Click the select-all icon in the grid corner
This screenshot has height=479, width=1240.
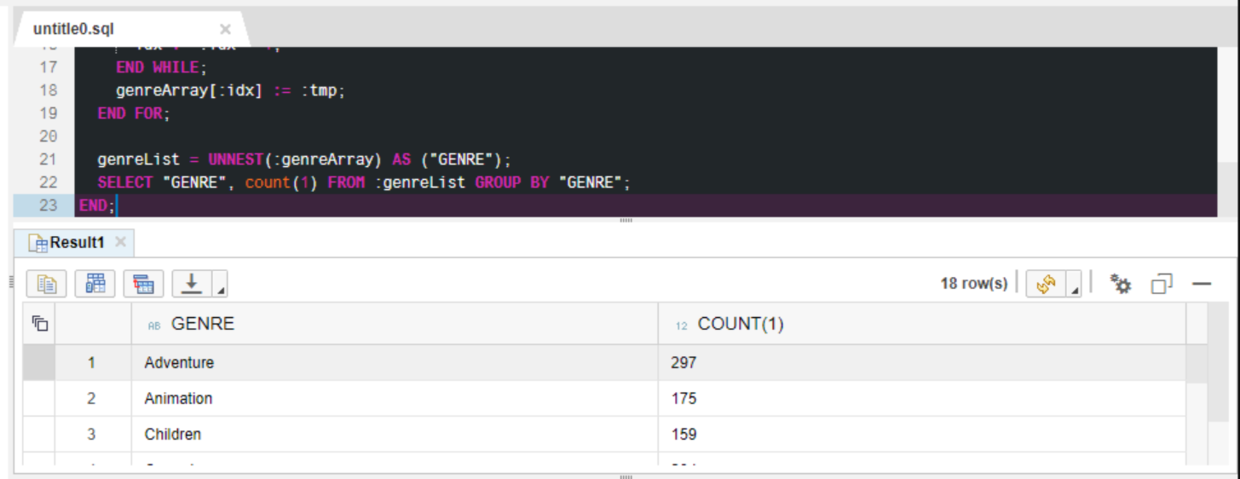(x=40, y=323)
